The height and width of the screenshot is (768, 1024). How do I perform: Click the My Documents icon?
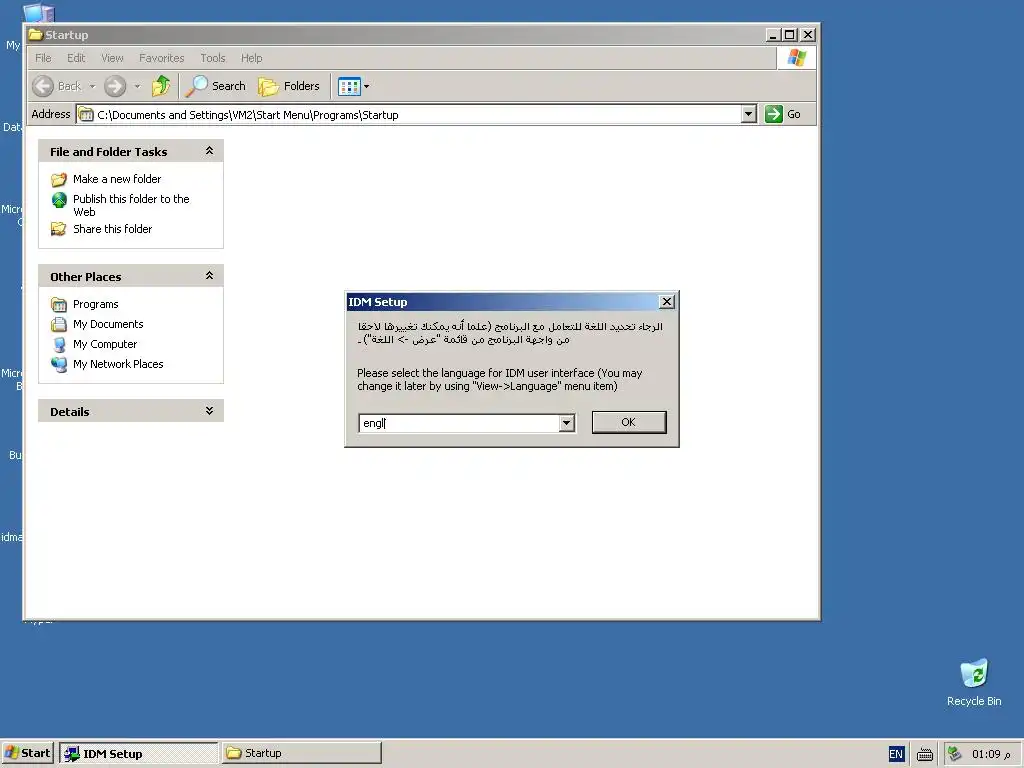click(x=59, y=324)
